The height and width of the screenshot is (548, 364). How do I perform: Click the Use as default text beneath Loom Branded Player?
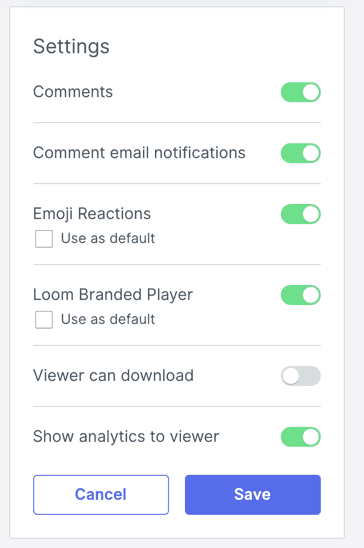[x=108, y=319]
